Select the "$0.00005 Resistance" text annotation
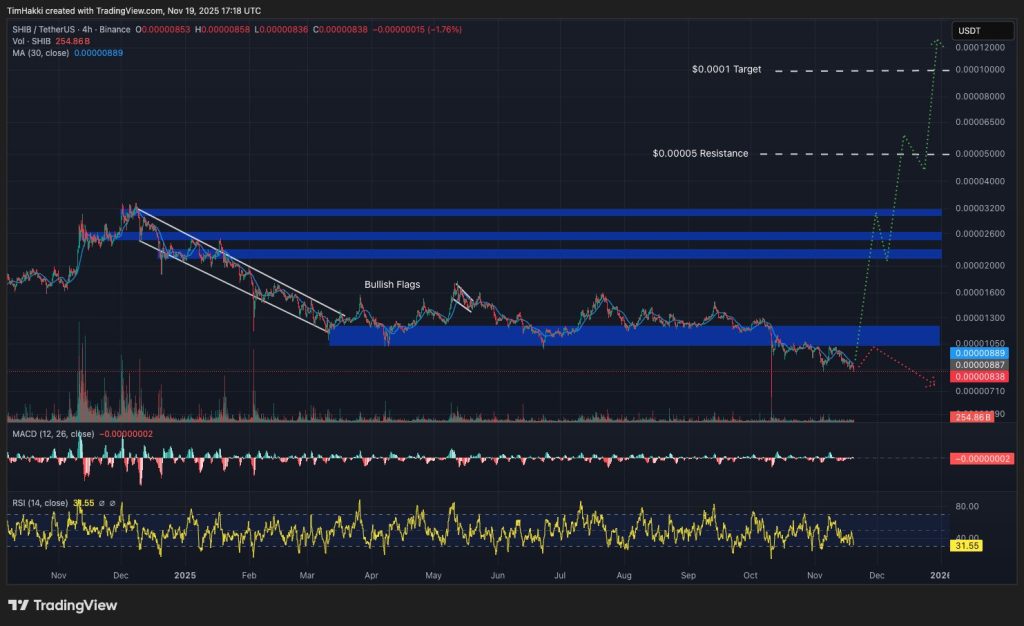This screenshot has width=1024, height=626. [700, 154]
